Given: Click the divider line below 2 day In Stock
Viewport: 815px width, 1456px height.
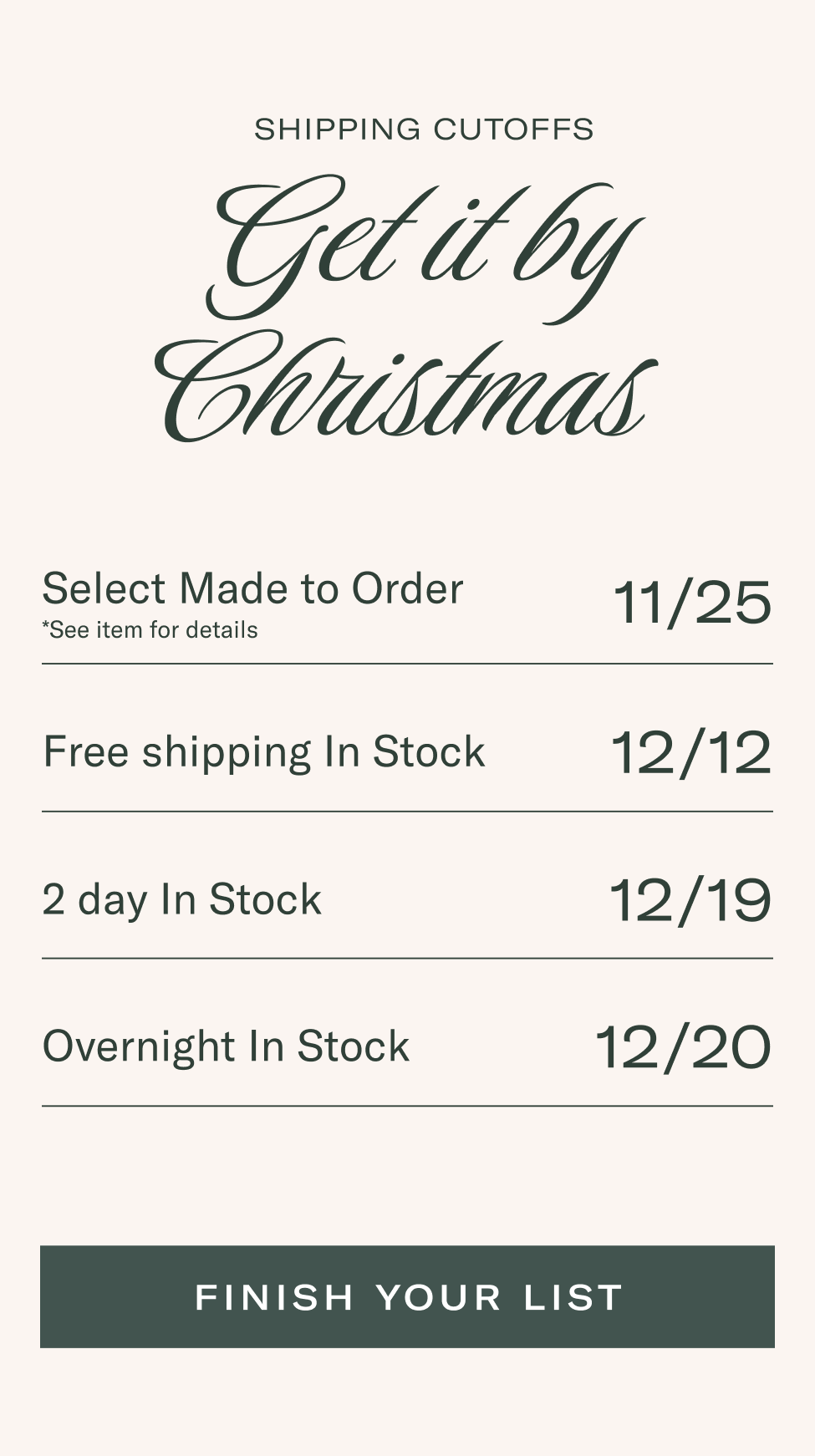Looking at the screenshot, I should 407,959.
